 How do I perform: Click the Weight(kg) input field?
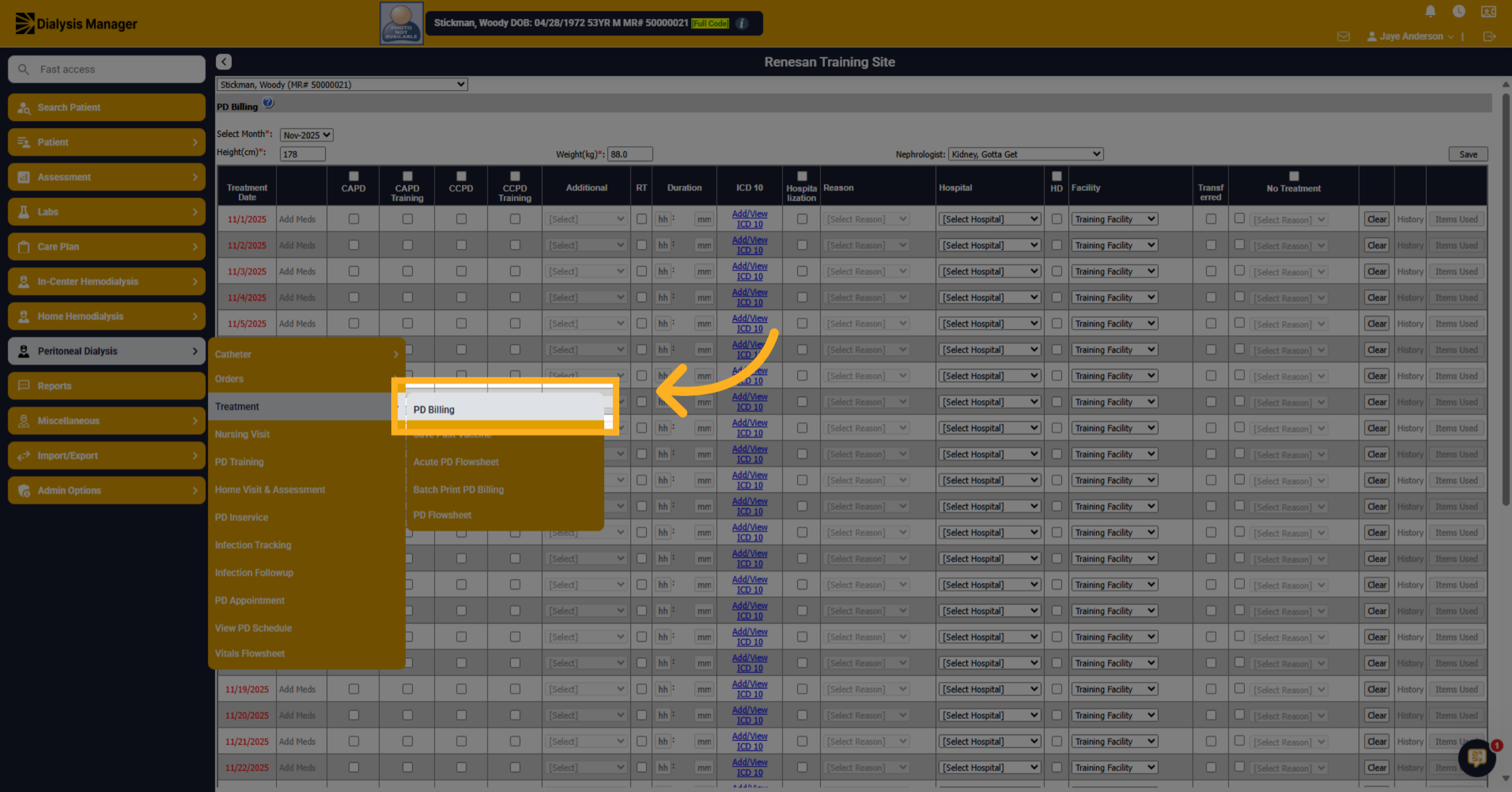[630, 154]
